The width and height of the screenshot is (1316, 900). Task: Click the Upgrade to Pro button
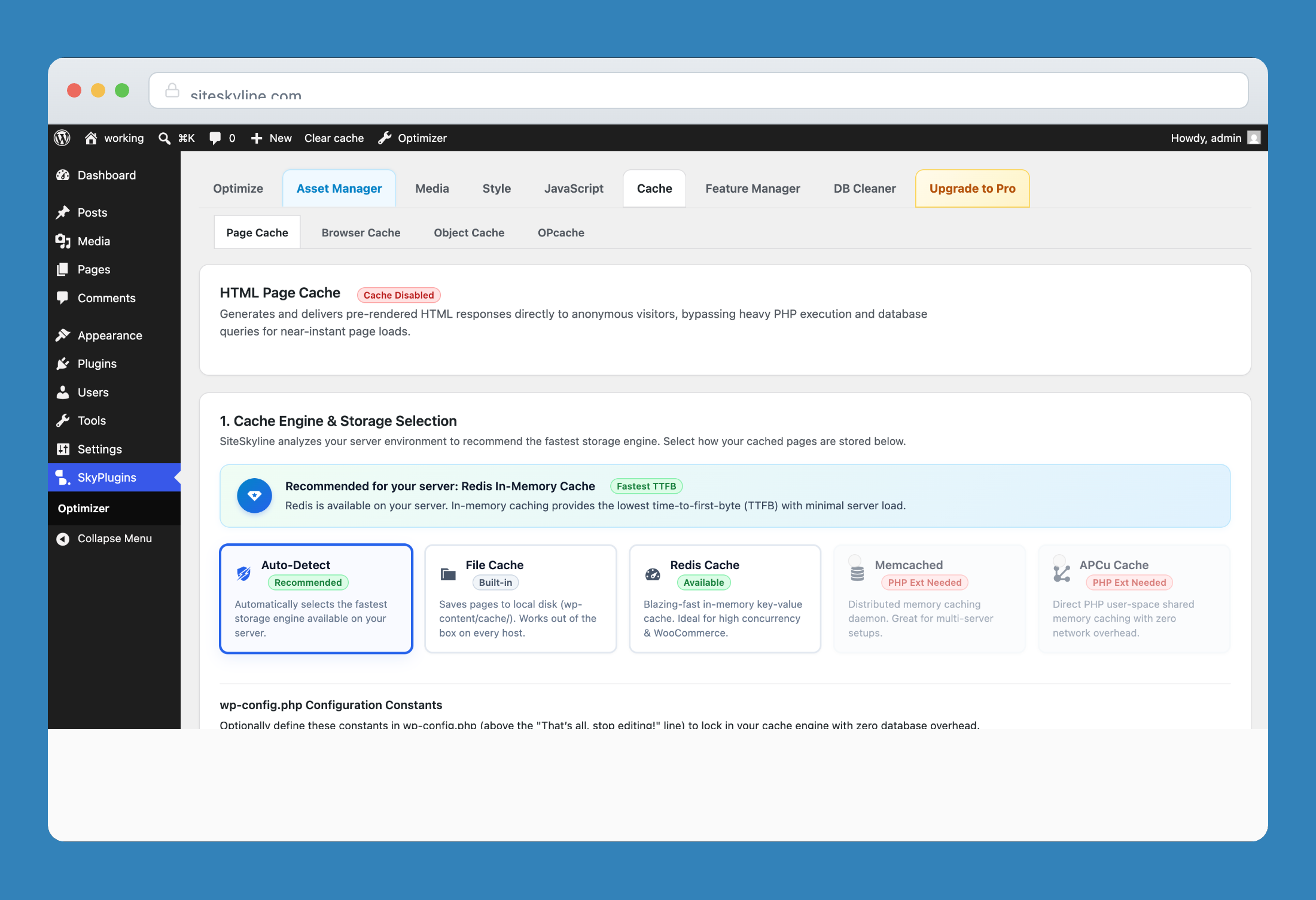[973, 188]
